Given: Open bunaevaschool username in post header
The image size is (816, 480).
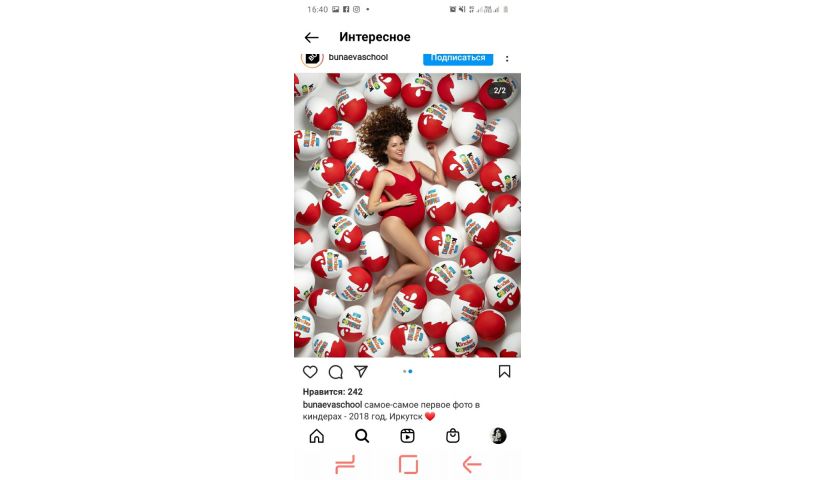Looking at the screenshot, I should (x=358, y=57).
